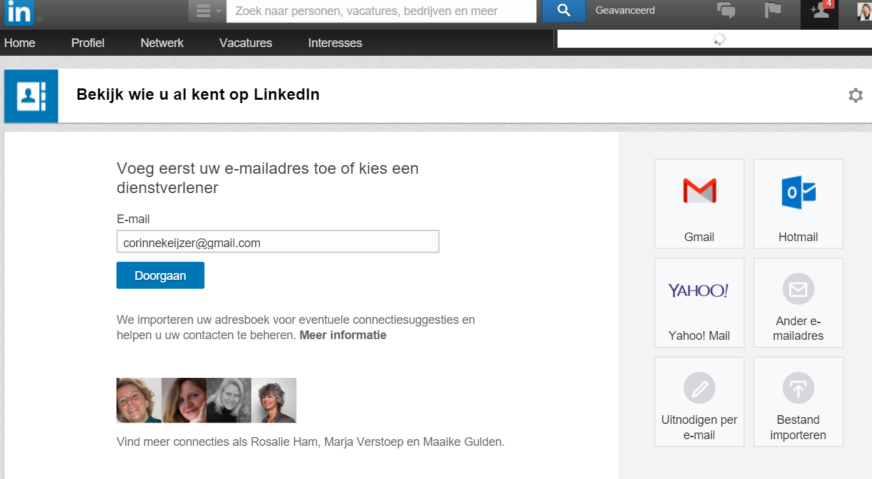872x479 pixels.
Task: Open the Bestand importeren option
Action: [x=798, y=401]
